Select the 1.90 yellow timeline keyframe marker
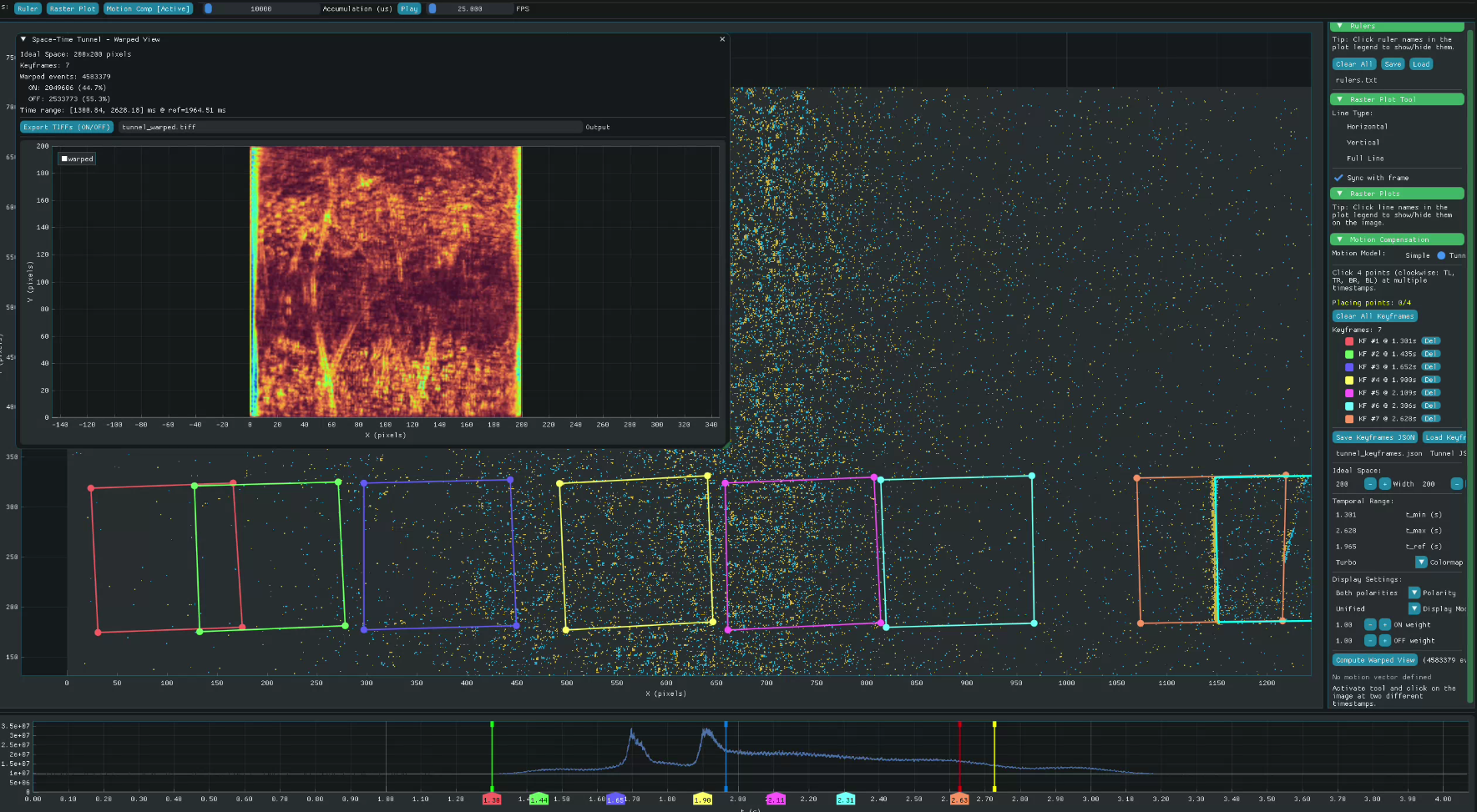 click(x=702, y=799)
